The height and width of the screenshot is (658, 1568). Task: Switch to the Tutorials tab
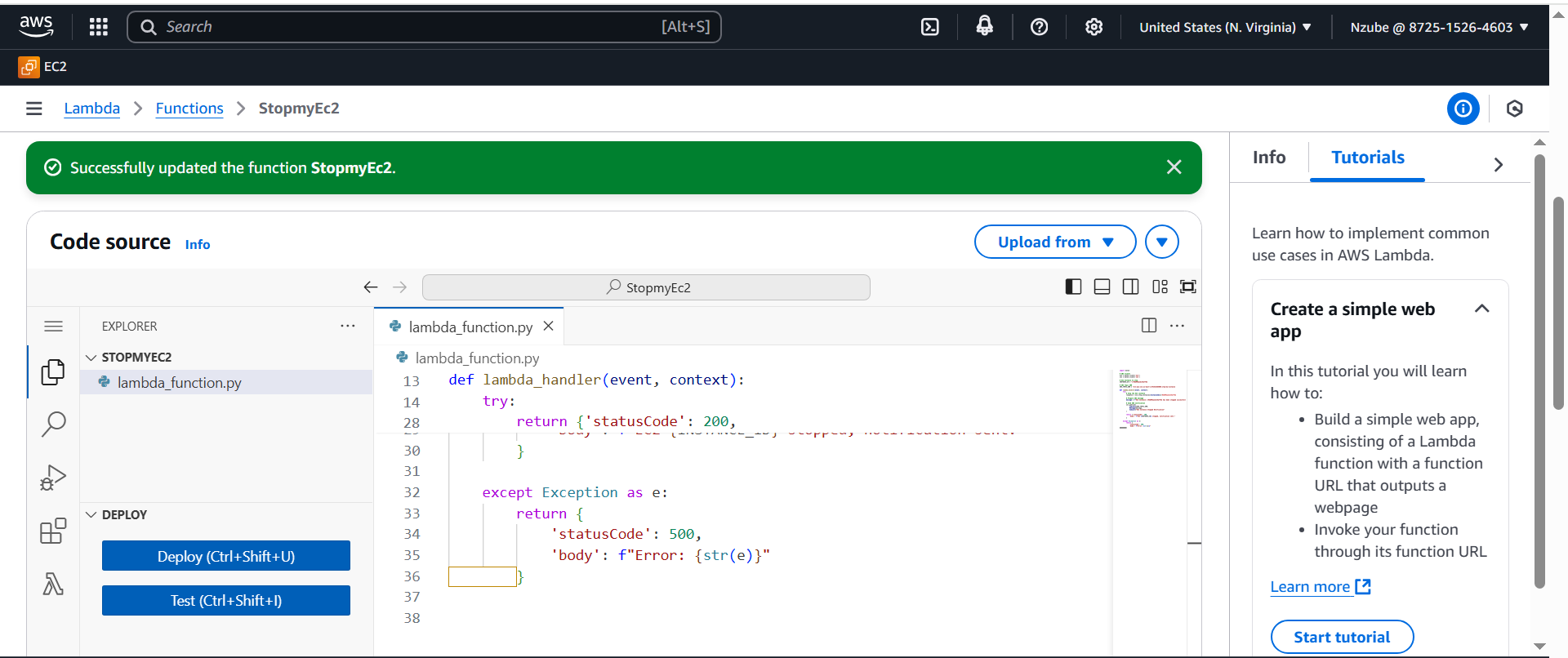tap(1368, 158)
